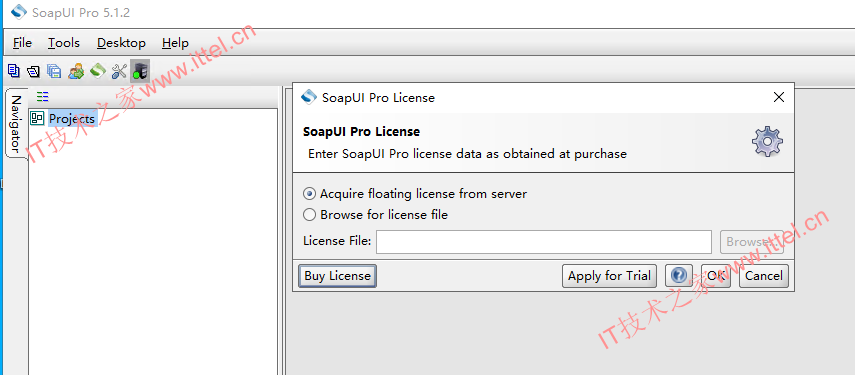Click into the License File text field
Viewport: 855px width, 375px height.
(x=544, y=241)
